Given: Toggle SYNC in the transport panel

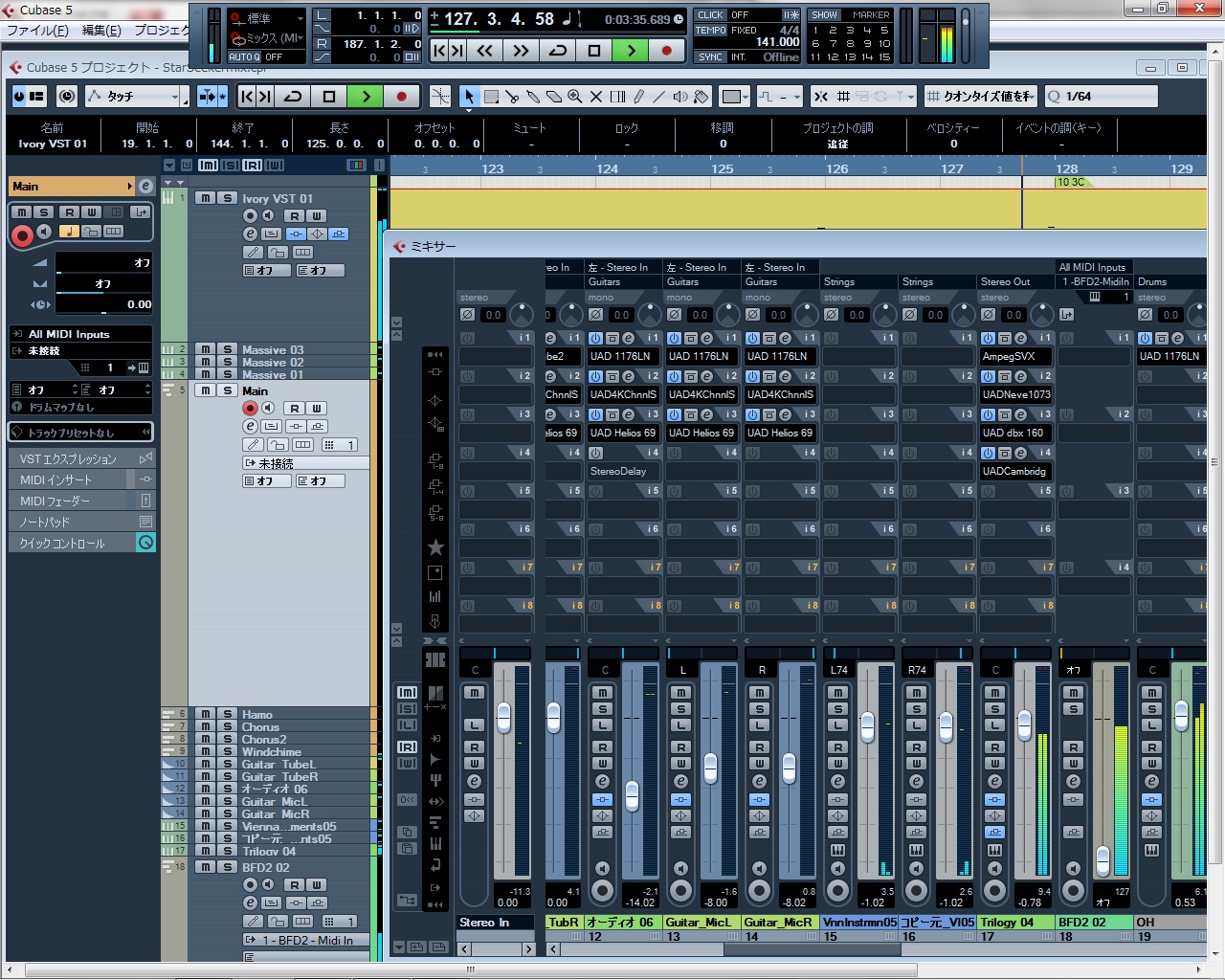Looking at the screenshot, I should click(x=711, y=57).
